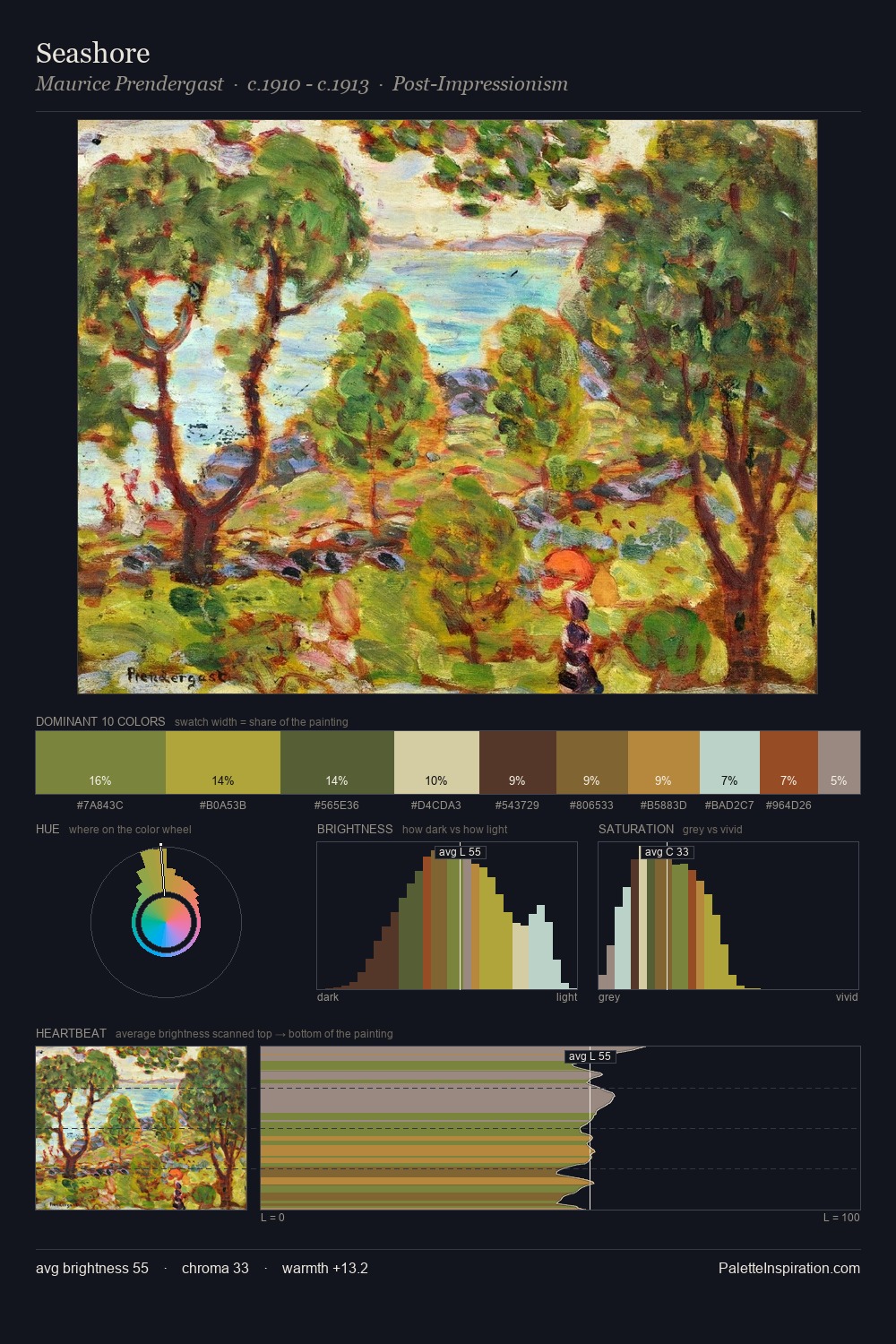The width and height of the screenshot is (896, 1344).
Task: Click the 'SATURATION' section heading
Action: click(x=636, y=829)
